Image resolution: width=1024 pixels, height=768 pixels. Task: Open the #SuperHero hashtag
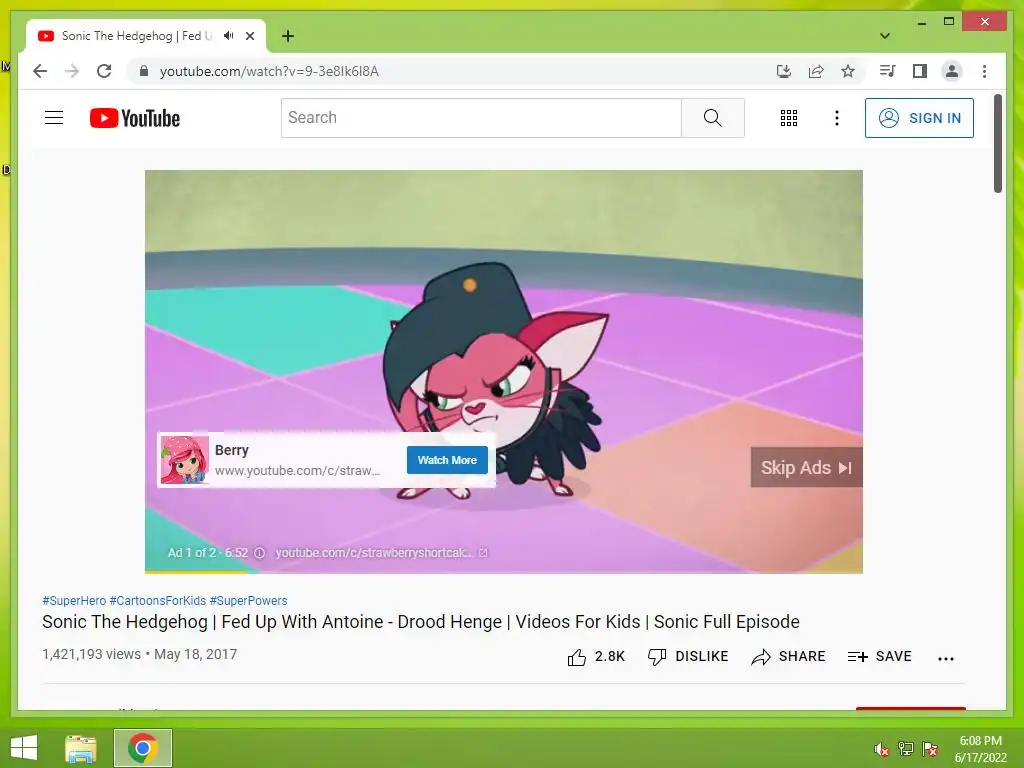pyautogui.click(x=74, y=601)
